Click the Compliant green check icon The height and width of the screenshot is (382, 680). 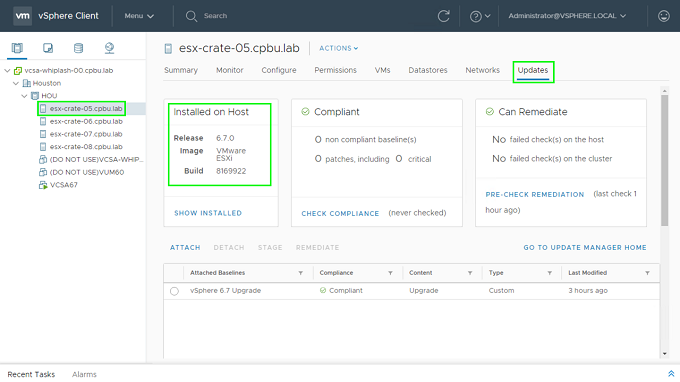click(305, 112)
